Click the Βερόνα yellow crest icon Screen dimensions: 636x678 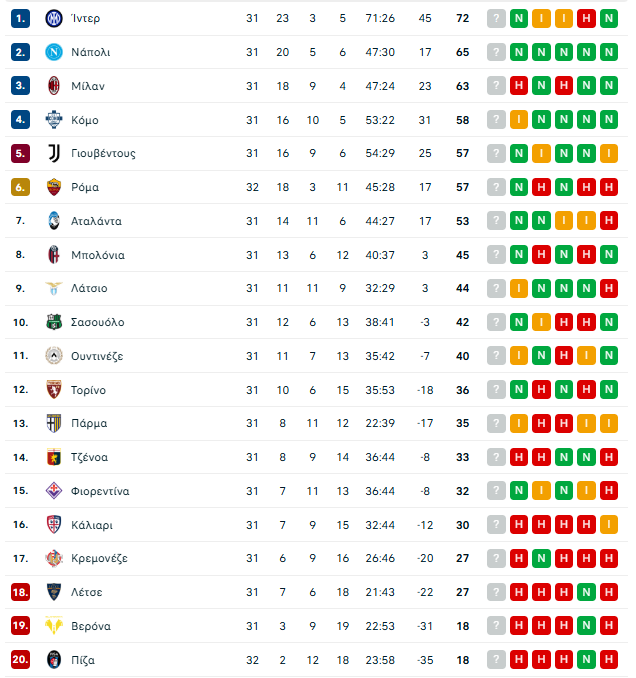tap(54, 626)
